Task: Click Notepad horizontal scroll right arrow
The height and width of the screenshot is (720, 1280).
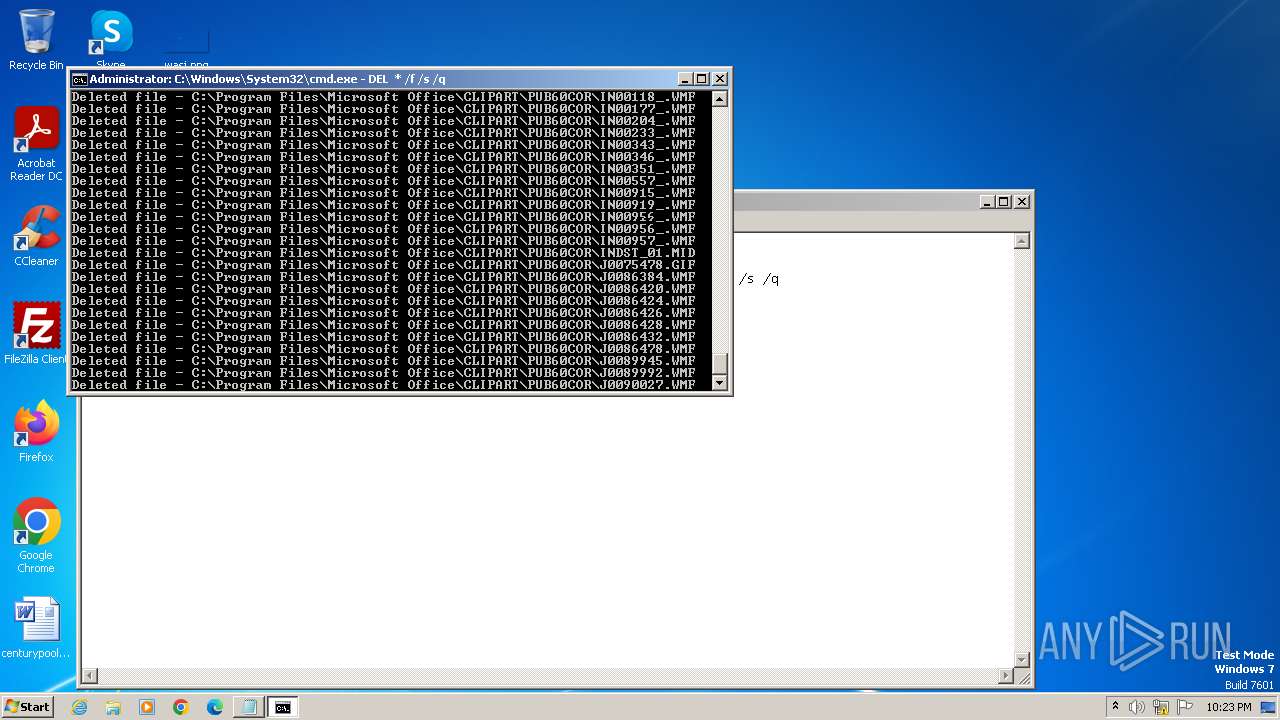Action: pyautogui.click(x=1005, y=677)
